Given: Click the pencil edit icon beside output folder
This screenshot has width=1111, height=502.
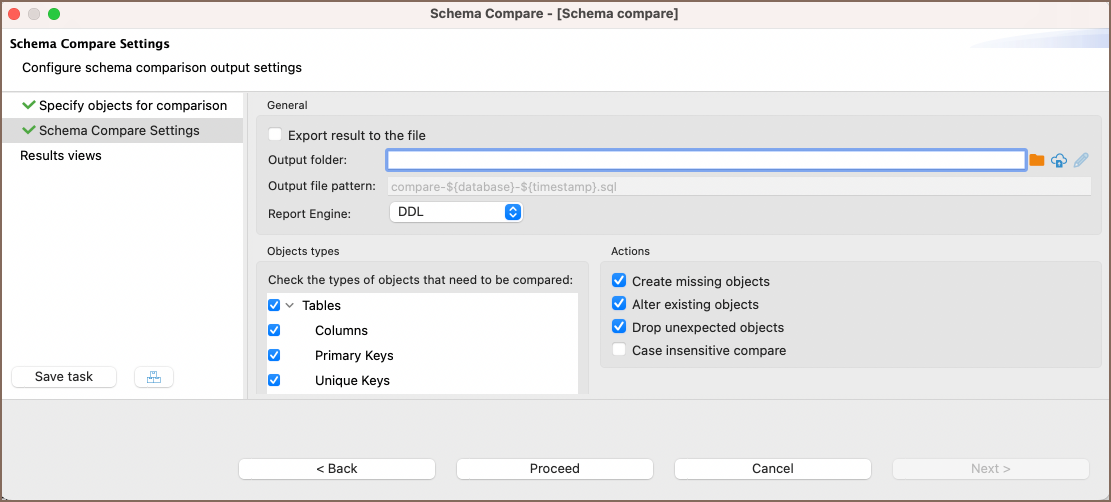Looking at the screenshot, I should pyautogui.click(x=1081, y=160).
